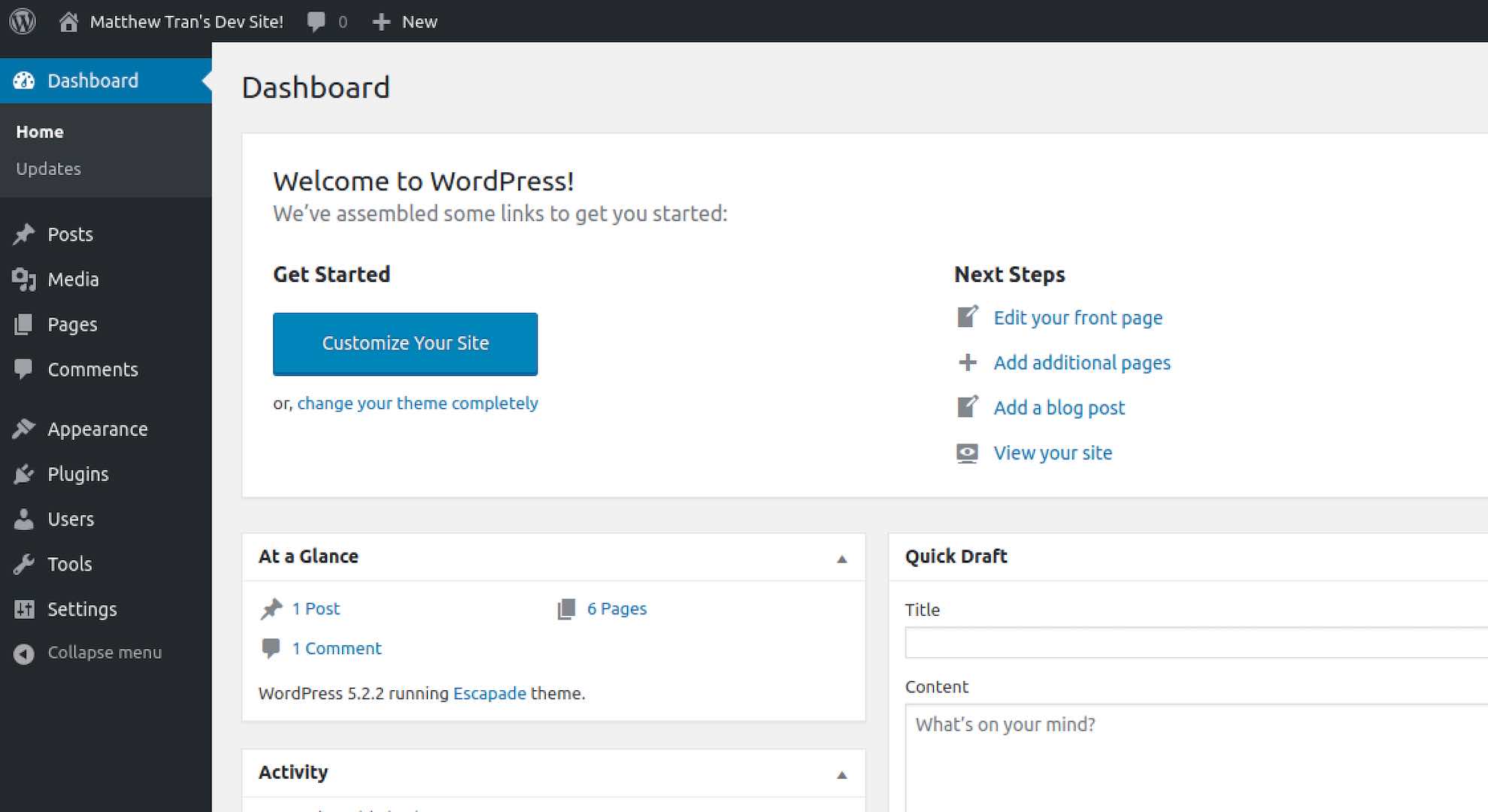Click the Plugins plug icon
Viewport: 1488px width, 812px height.
point(24,474)
